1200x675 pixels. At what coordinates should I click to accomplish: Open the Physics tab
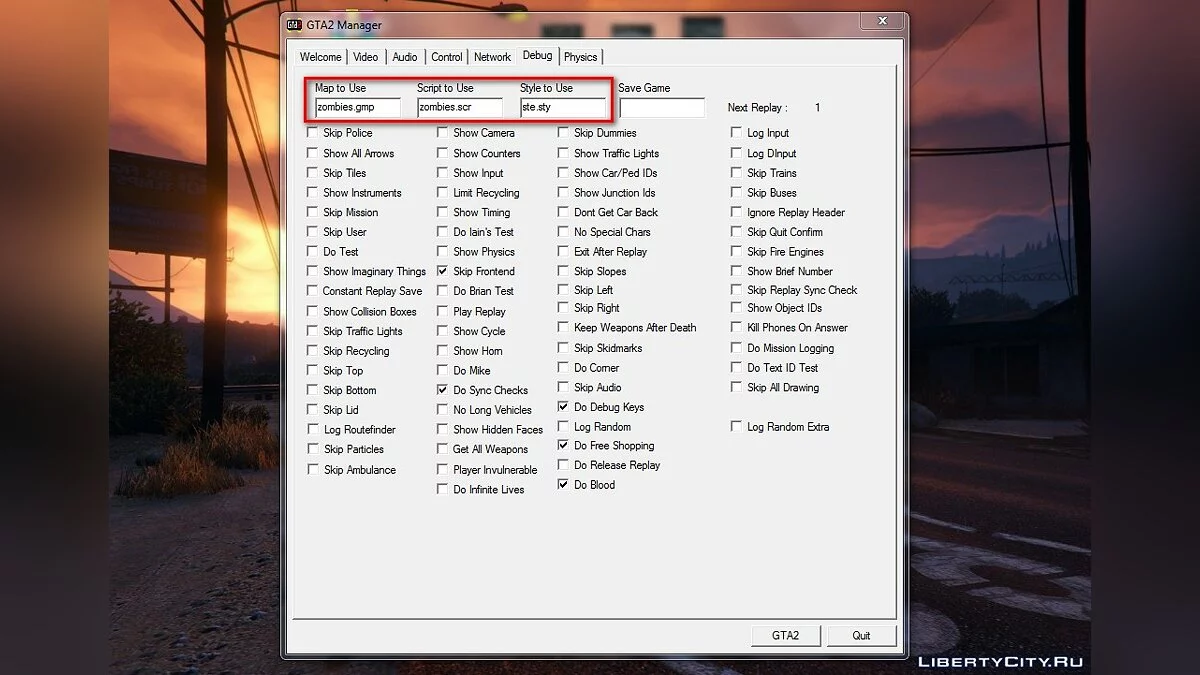point(580,57)
